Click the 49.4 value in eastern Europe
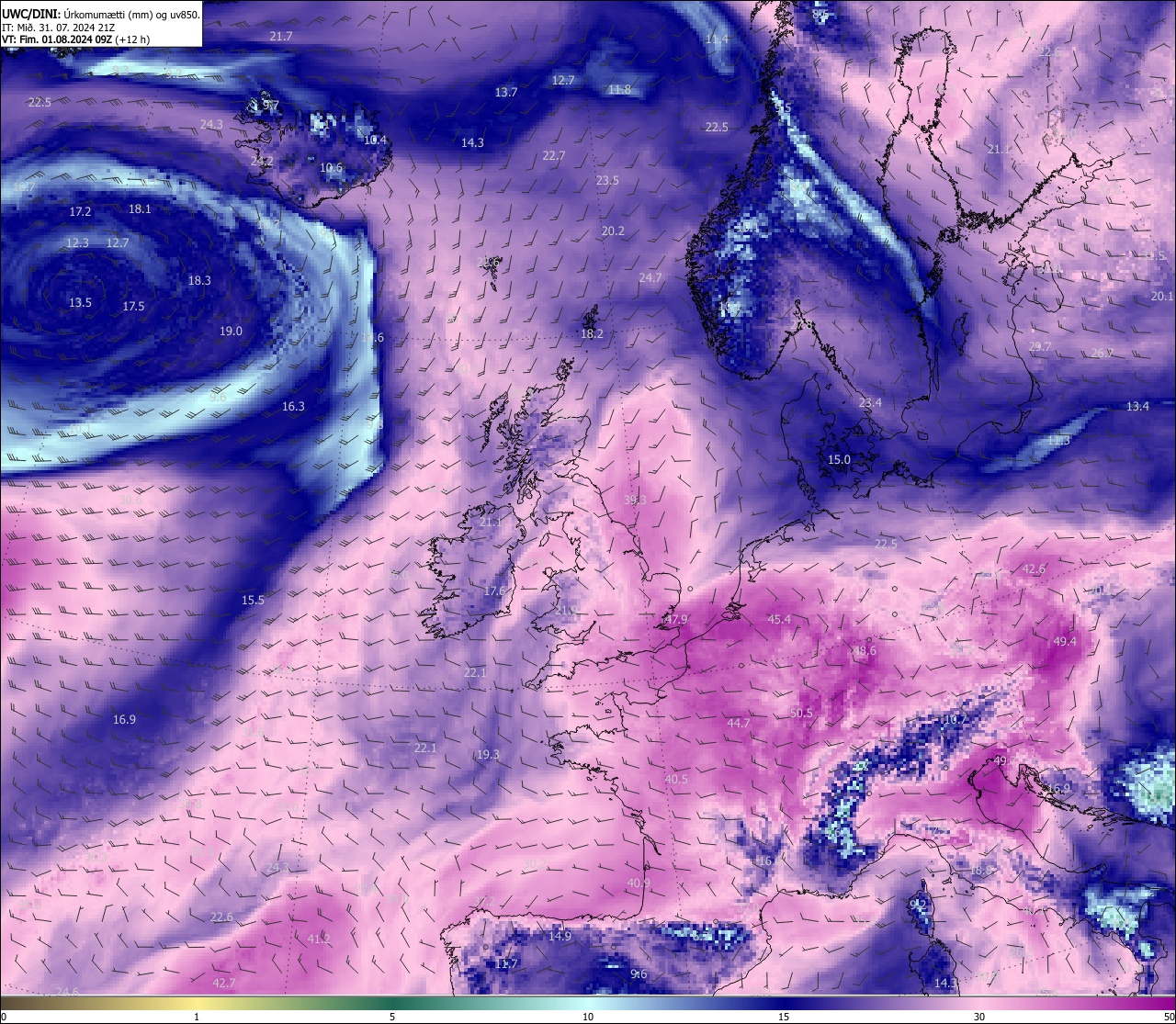Viewport: 1176px width, 1024px height. pyautogui.click(x=1065, y=641)
